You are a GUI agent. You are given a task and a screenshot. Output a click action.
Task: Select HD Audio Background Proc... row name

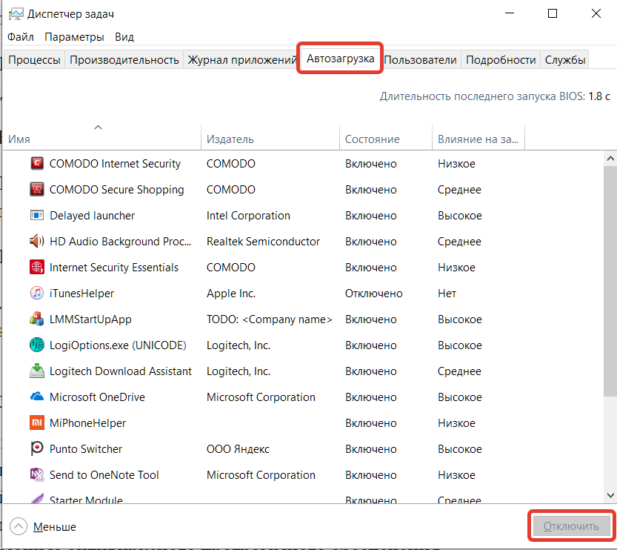pos(120,242)
